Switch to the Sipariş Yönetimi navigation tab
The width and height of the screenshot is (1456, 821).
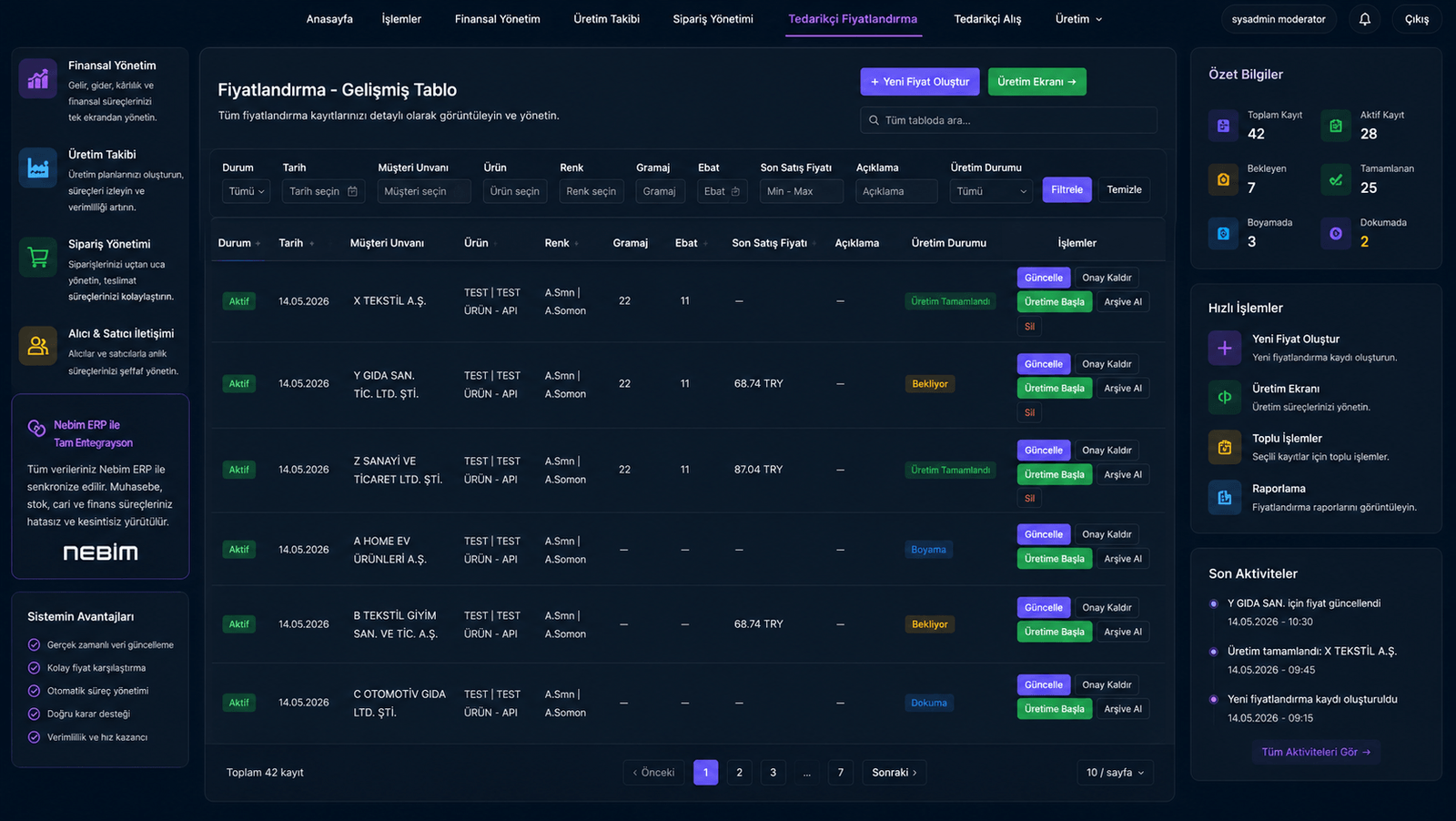(x=713, y=19)
